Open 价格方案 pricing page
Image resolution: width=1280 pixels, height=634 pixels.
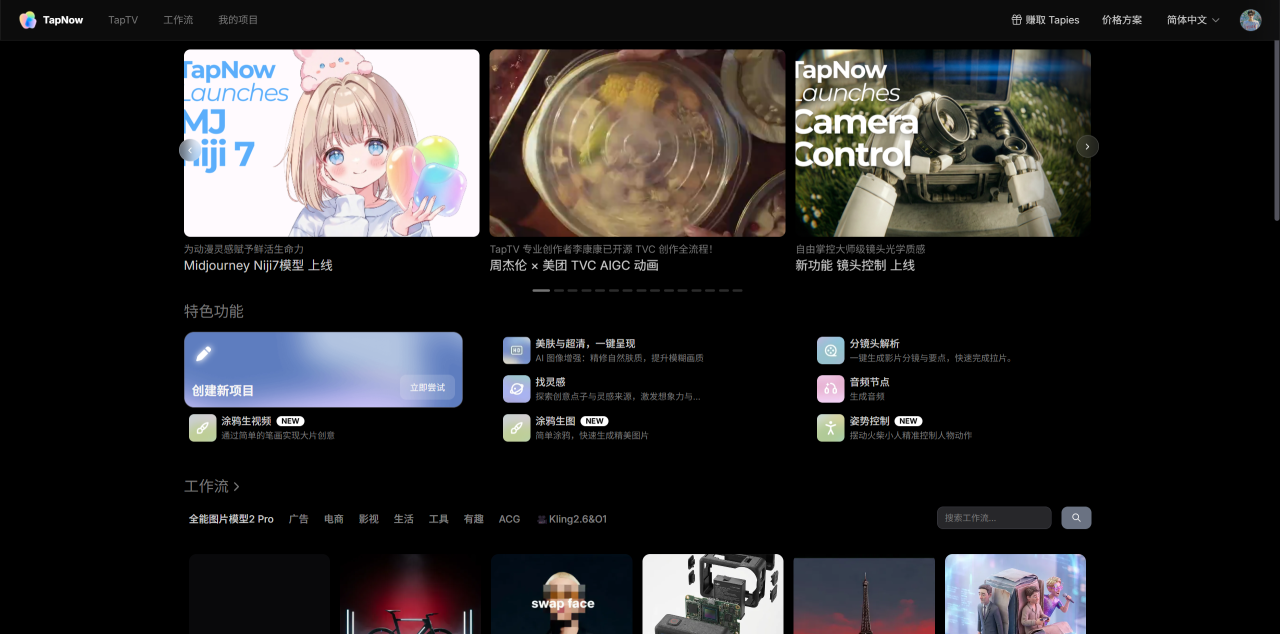[1122, 20]
